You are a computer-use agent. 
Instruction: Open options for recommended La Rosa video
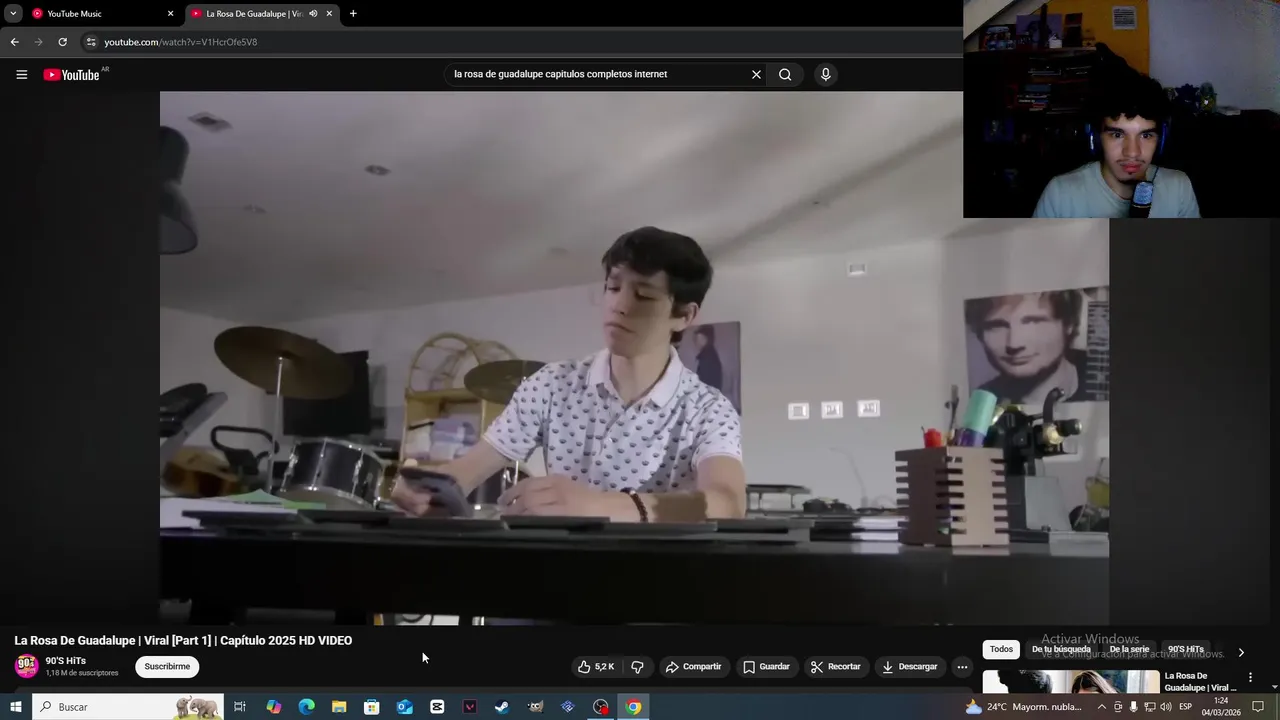[1250, 678]
